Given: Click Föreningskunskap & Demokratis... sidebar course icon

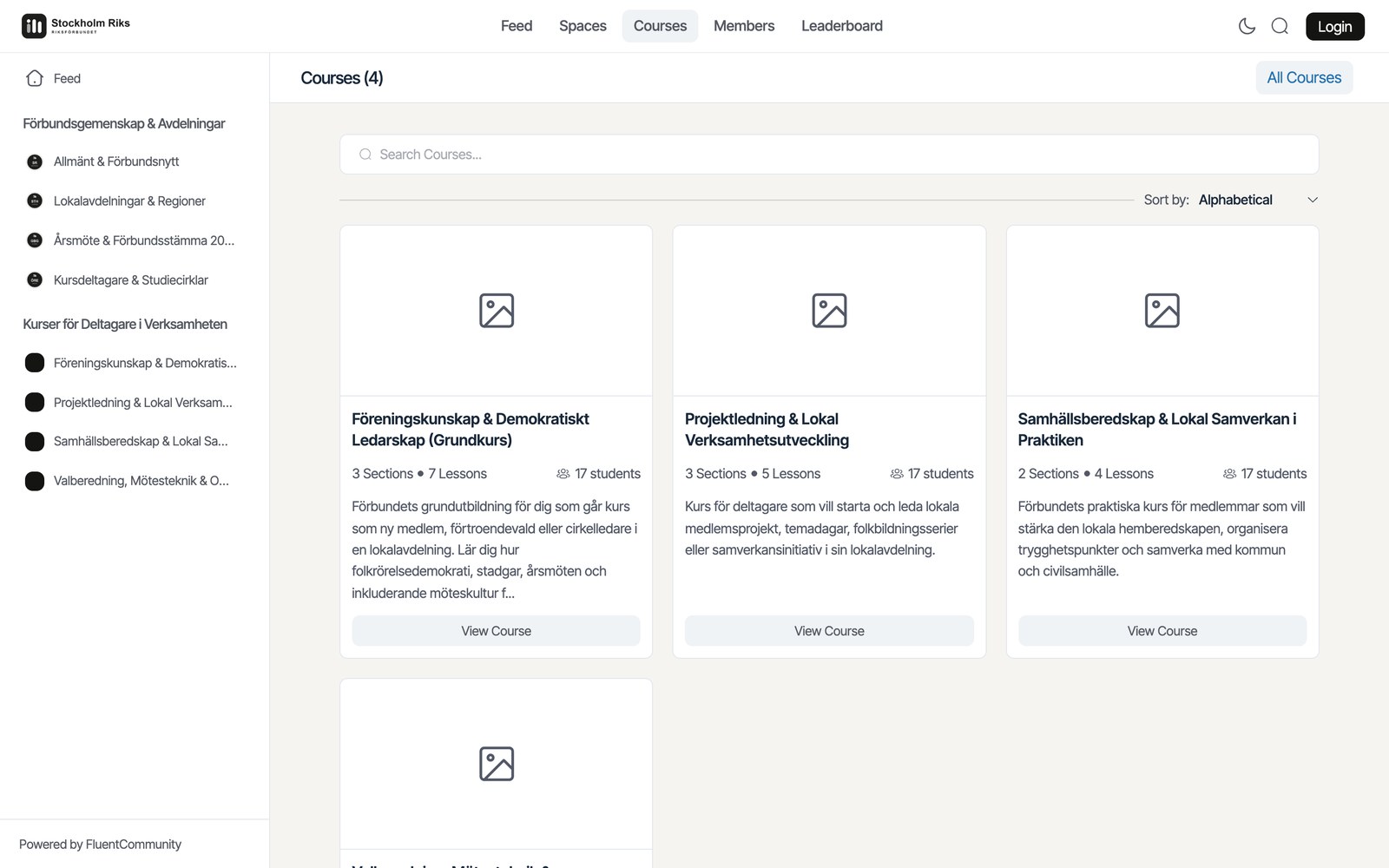Looking at the screenshot, I should [x=35, y=363].
